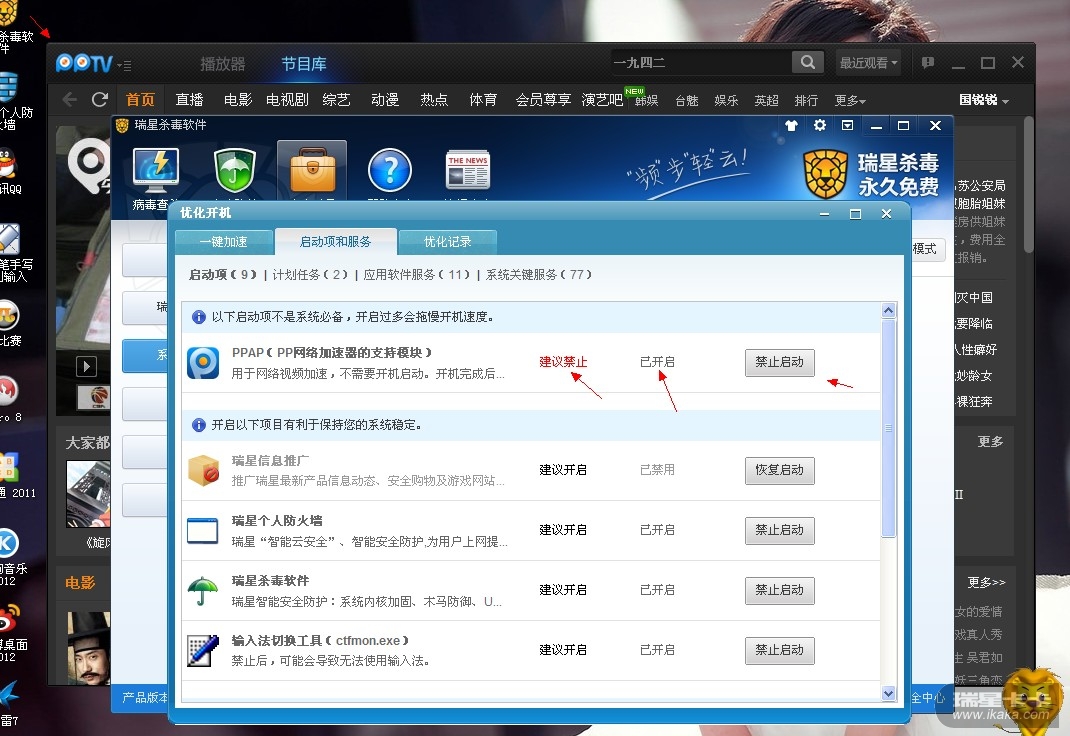Click the 更多>> link in PPTV sidebar
Screen dimensions: 1070x736
click(x=987, y=583)
